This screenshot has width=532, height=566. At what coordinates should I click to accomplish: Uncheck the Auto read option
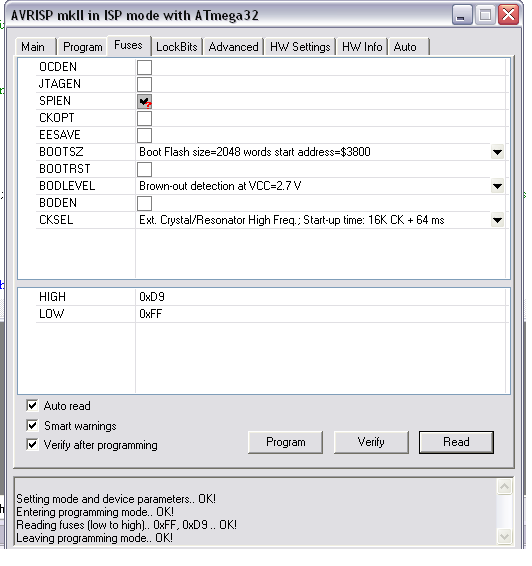pyautogui.click(x=32, y=405)
